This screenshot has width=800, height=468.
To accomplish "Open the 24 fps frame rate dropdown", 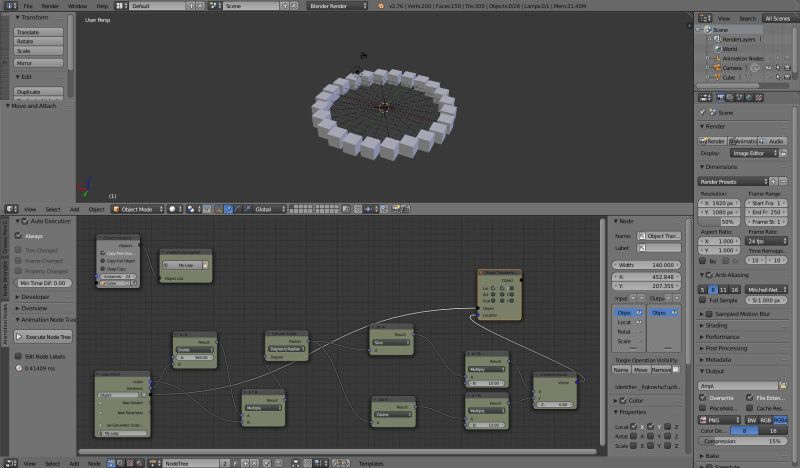I will click(767, 241).
